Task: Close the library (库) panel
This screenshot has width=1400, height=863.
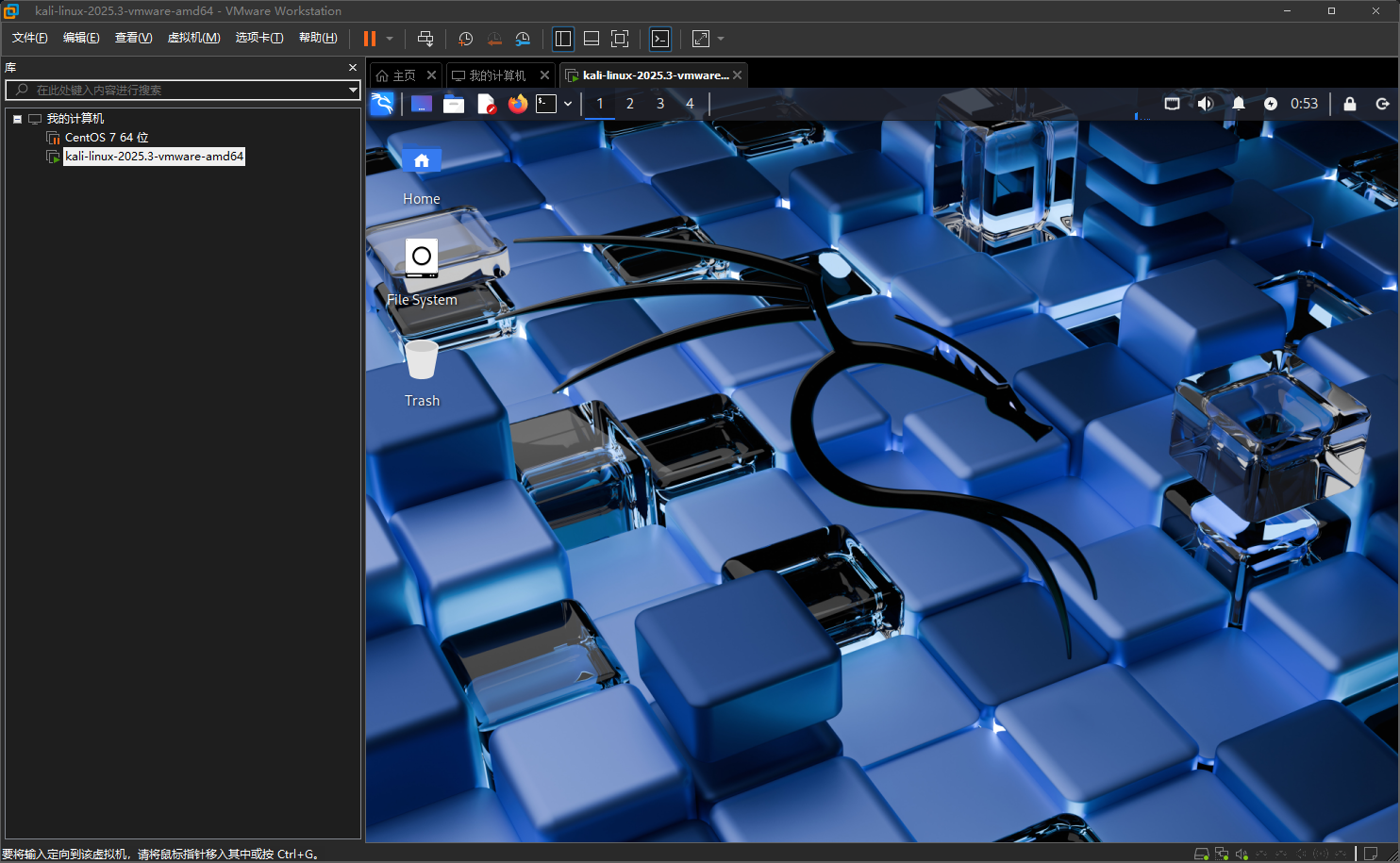Action: [x=353, y=68]
